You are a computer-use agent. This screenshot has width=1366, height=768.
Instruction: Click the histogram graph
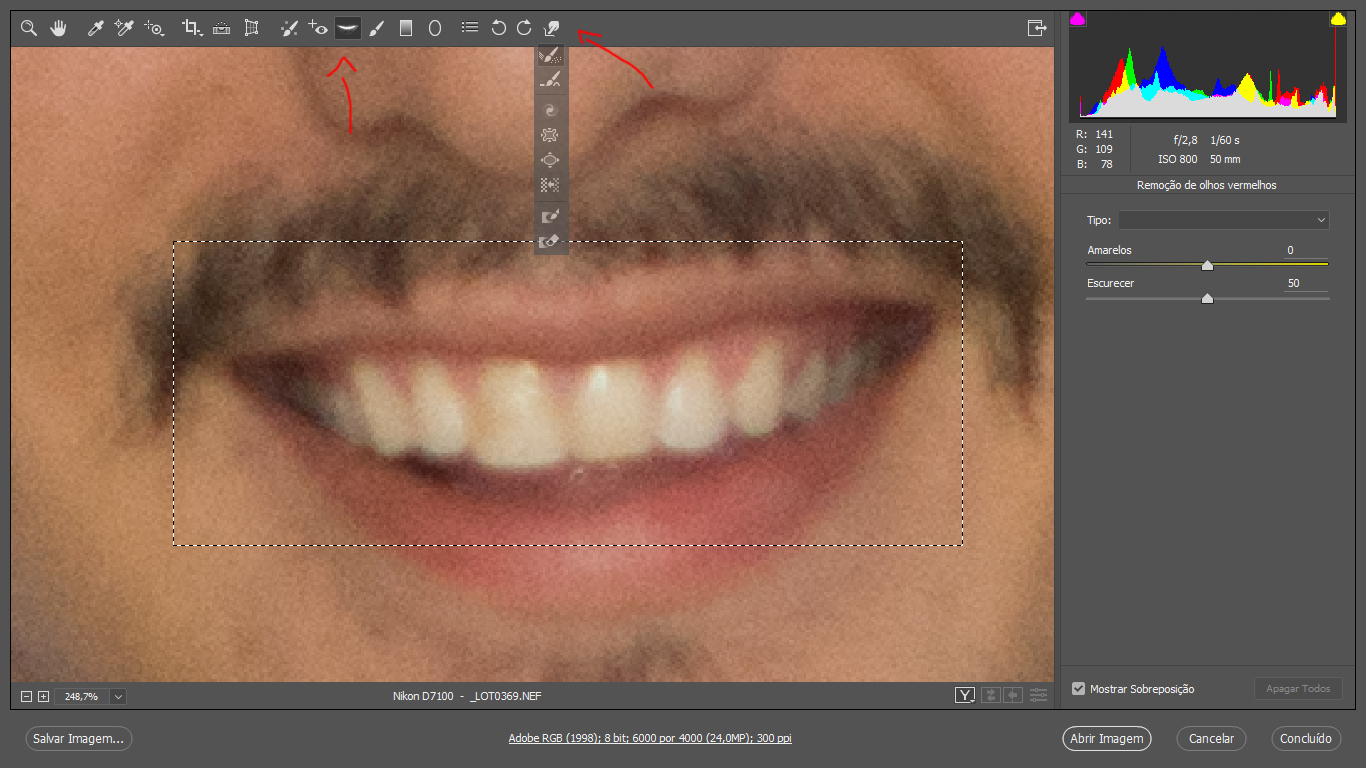(x=1208, y=66)
